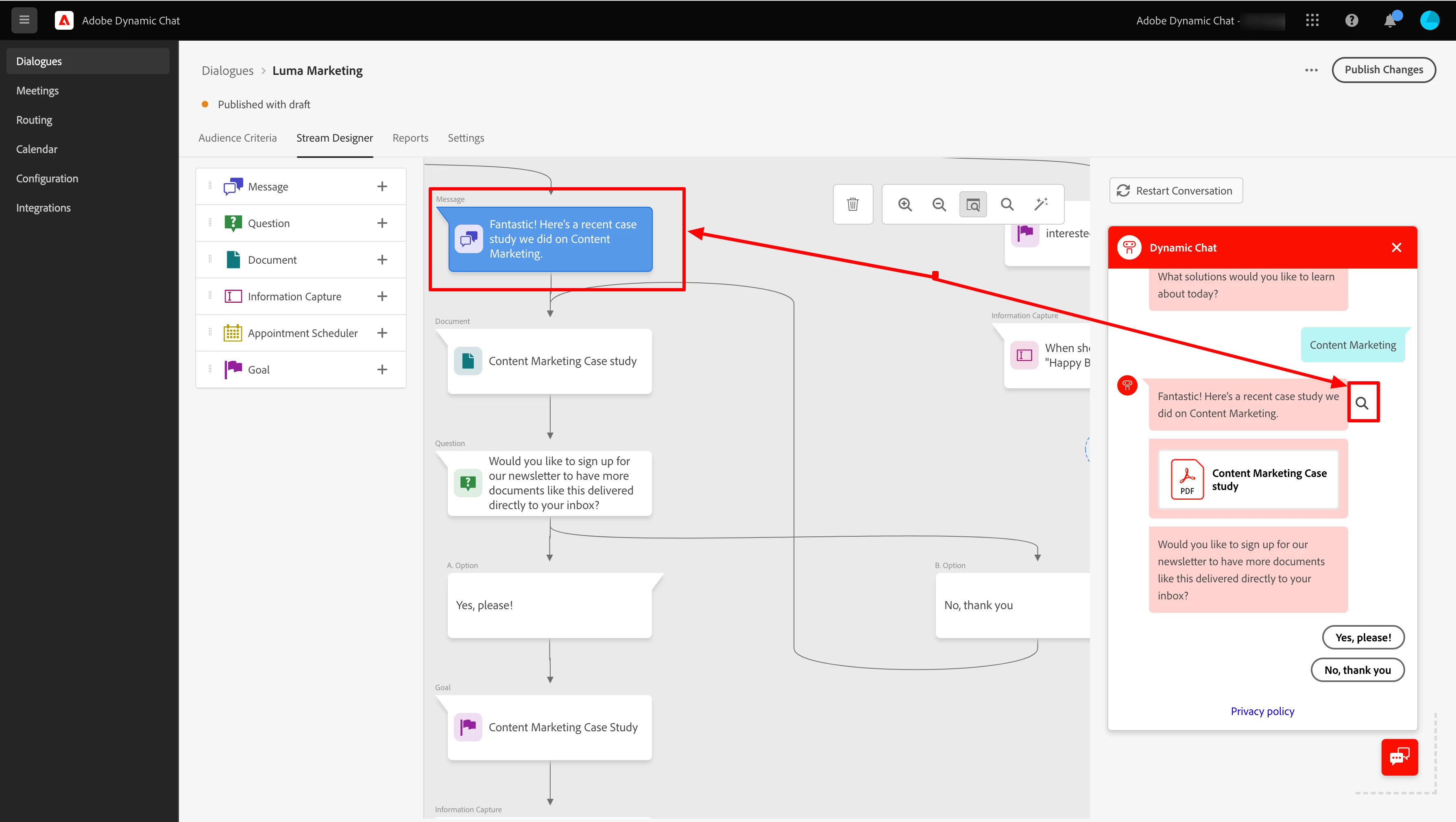Zoom out on the stream canvas
1456x822 pixels.
point(939,204)
